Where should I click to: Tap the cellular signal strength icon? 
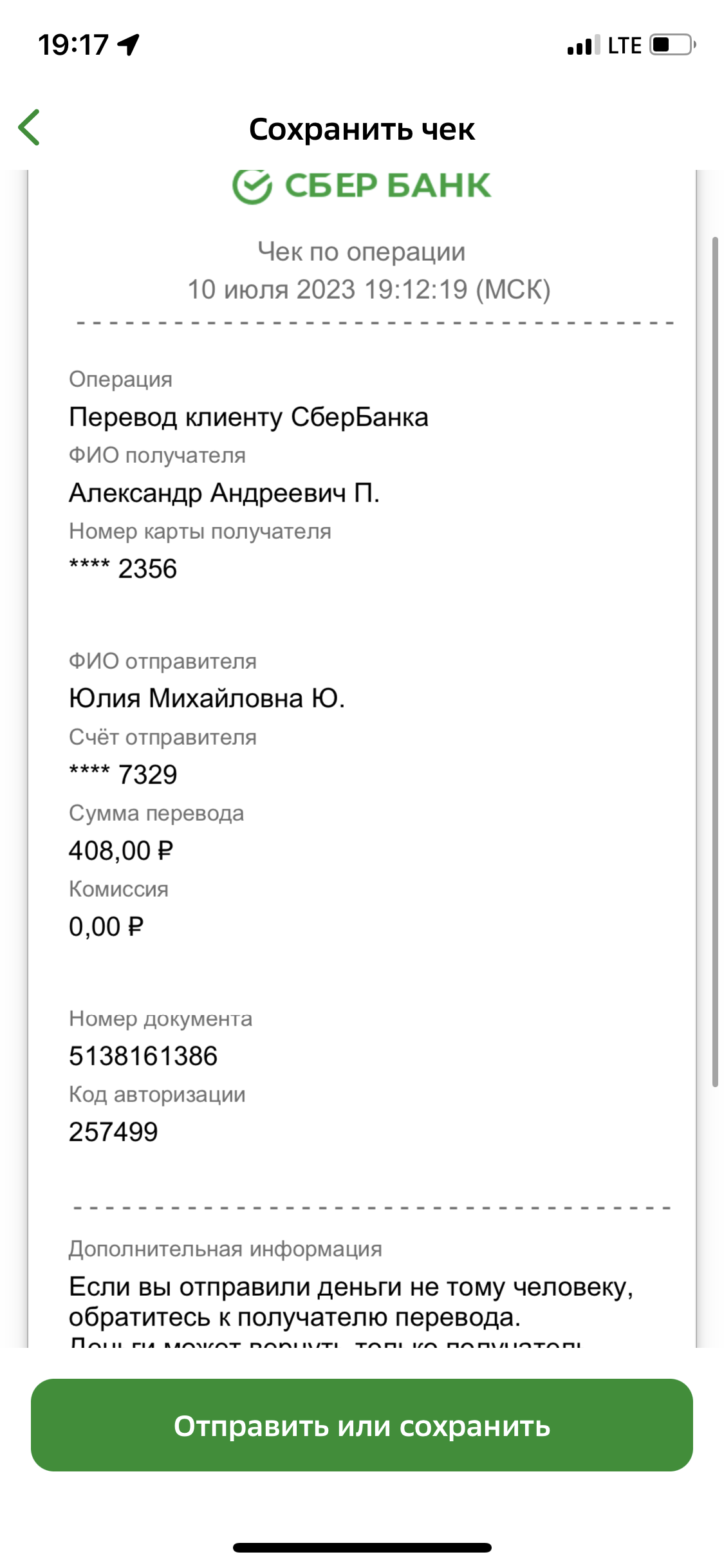tap(584, 46)
